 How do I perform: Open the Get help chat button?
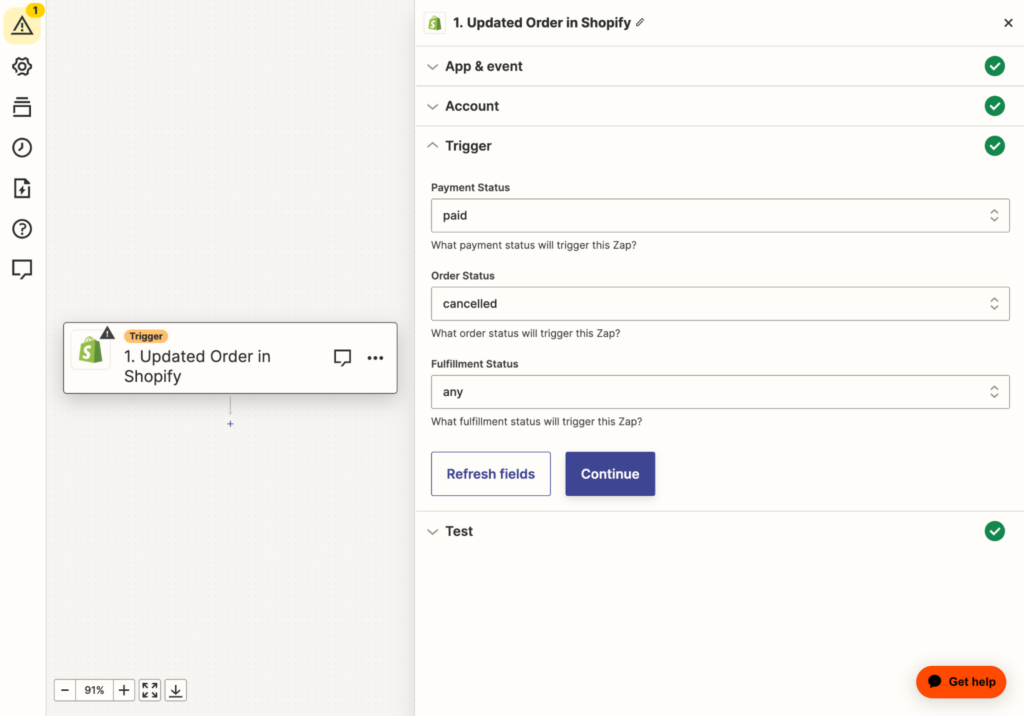(x=961, y=682)
